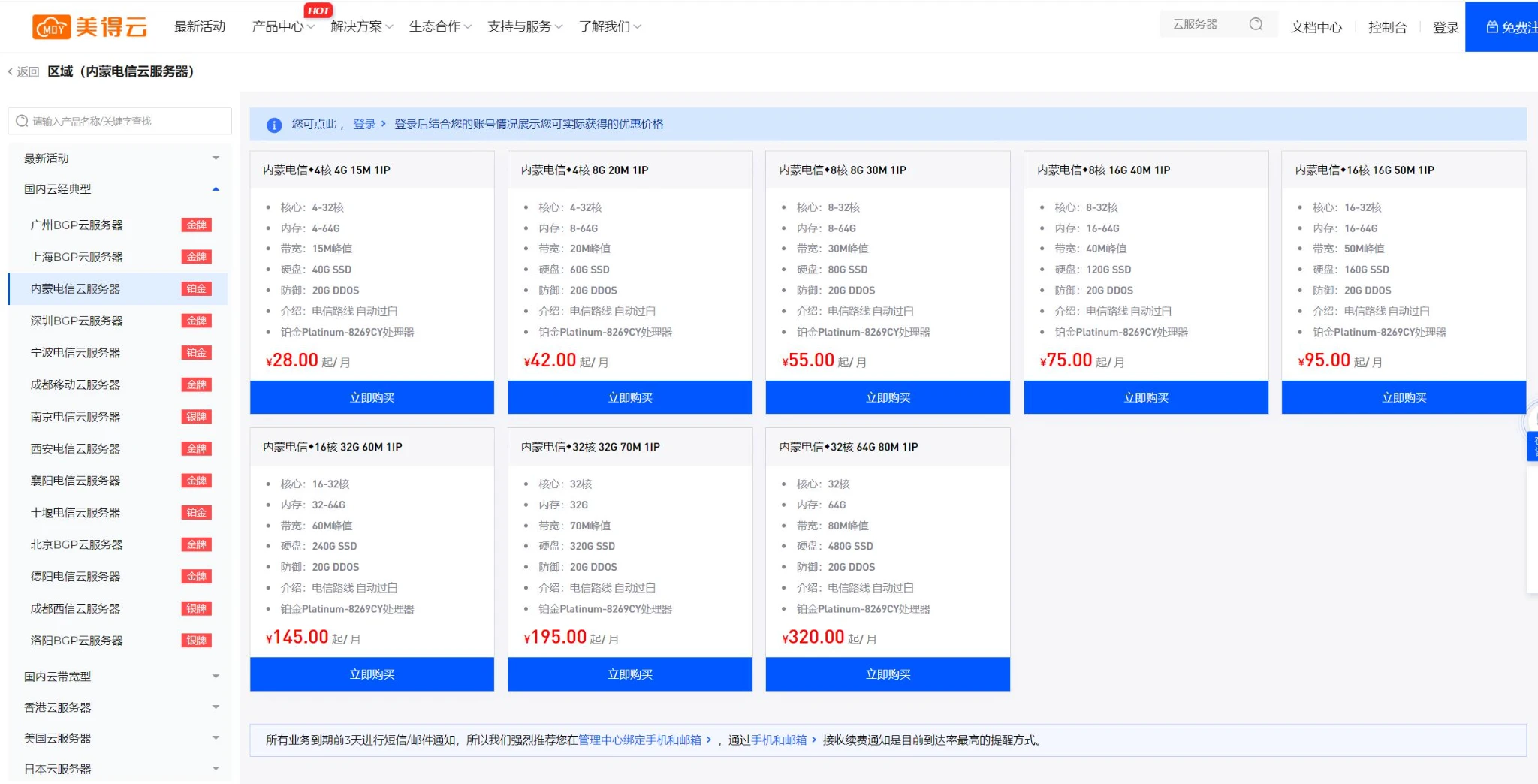Image resolution: width=1538 pixels, height=784 pixels.
Task: Click the search magnifier icon in top bar
Action: 1255,25
